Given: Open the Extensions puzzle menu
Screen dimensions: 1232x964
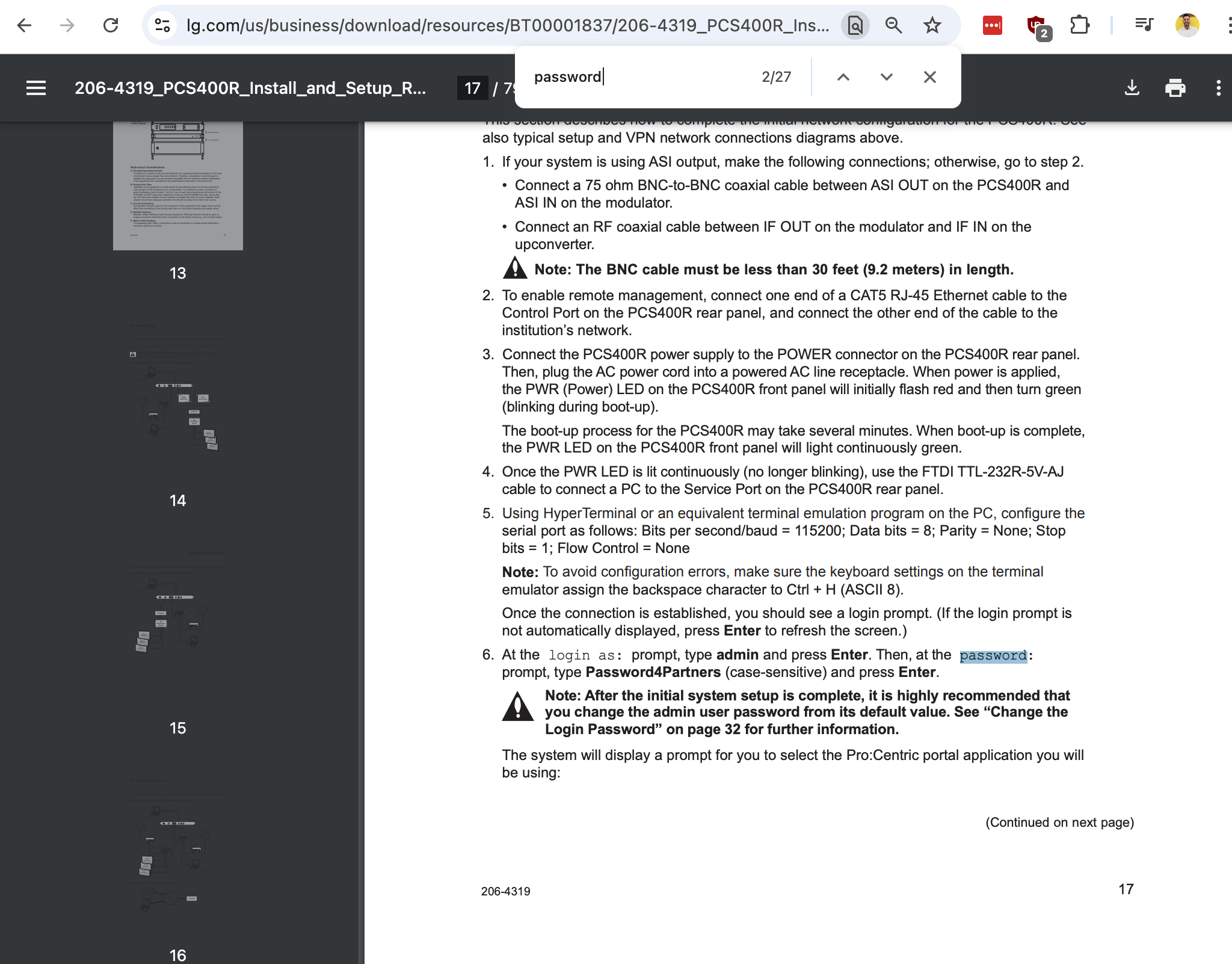Looking at the screenshot, I should coord(1080,25).
